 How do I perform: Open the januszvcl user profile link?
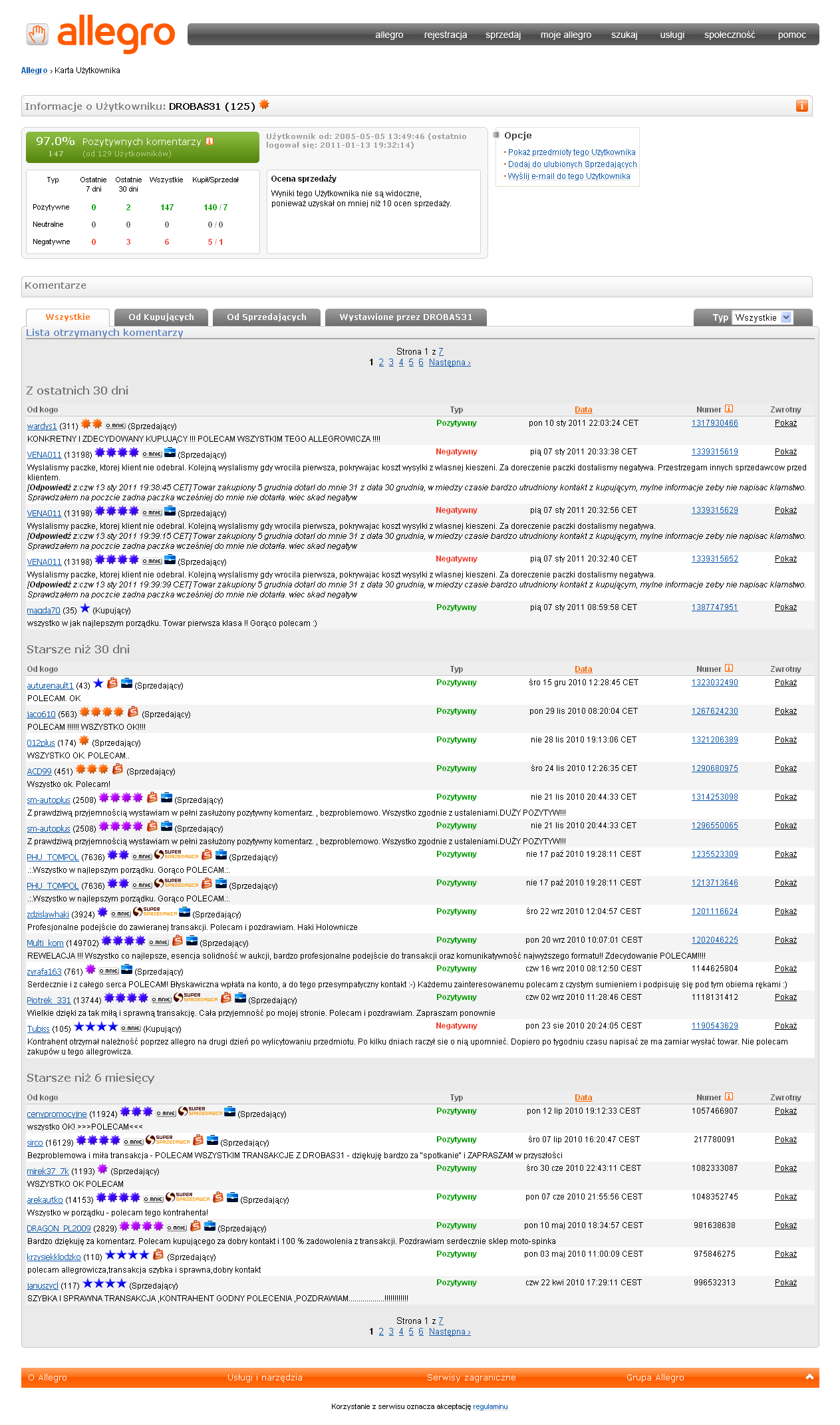(43, 1285)
